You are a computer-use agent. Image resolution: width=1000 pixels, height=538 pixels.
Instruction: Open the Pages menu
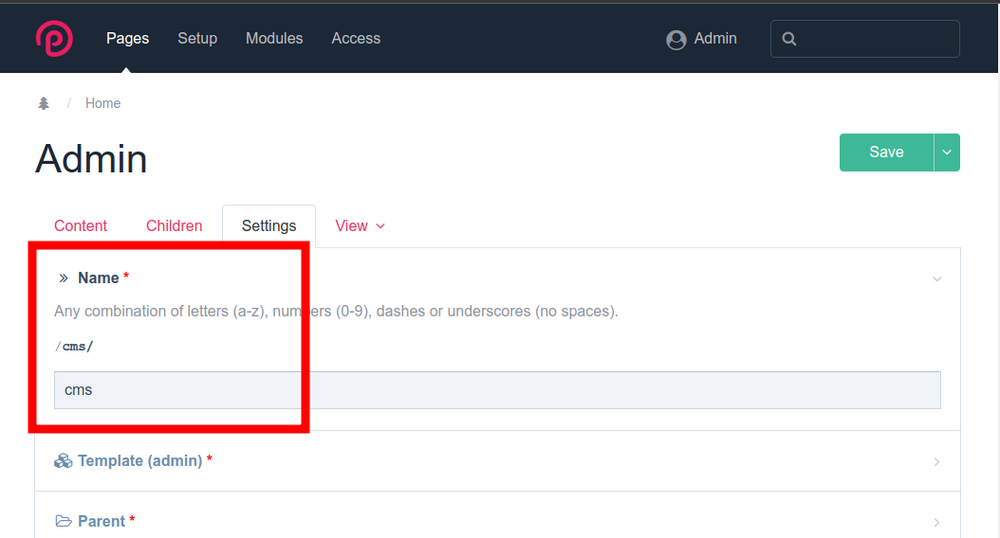[128, 38]
